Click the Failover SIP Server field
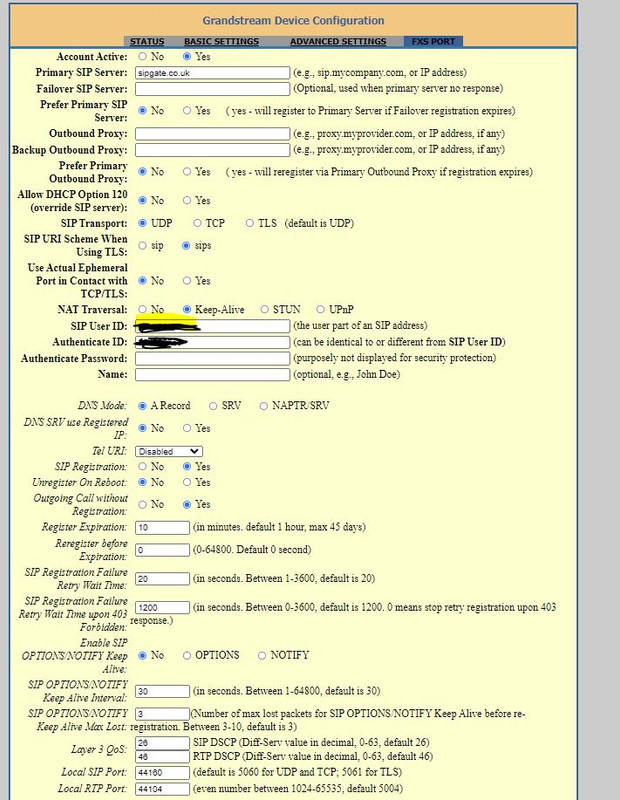The height and width of the screenshot is (800, 620). coord(212,89)
